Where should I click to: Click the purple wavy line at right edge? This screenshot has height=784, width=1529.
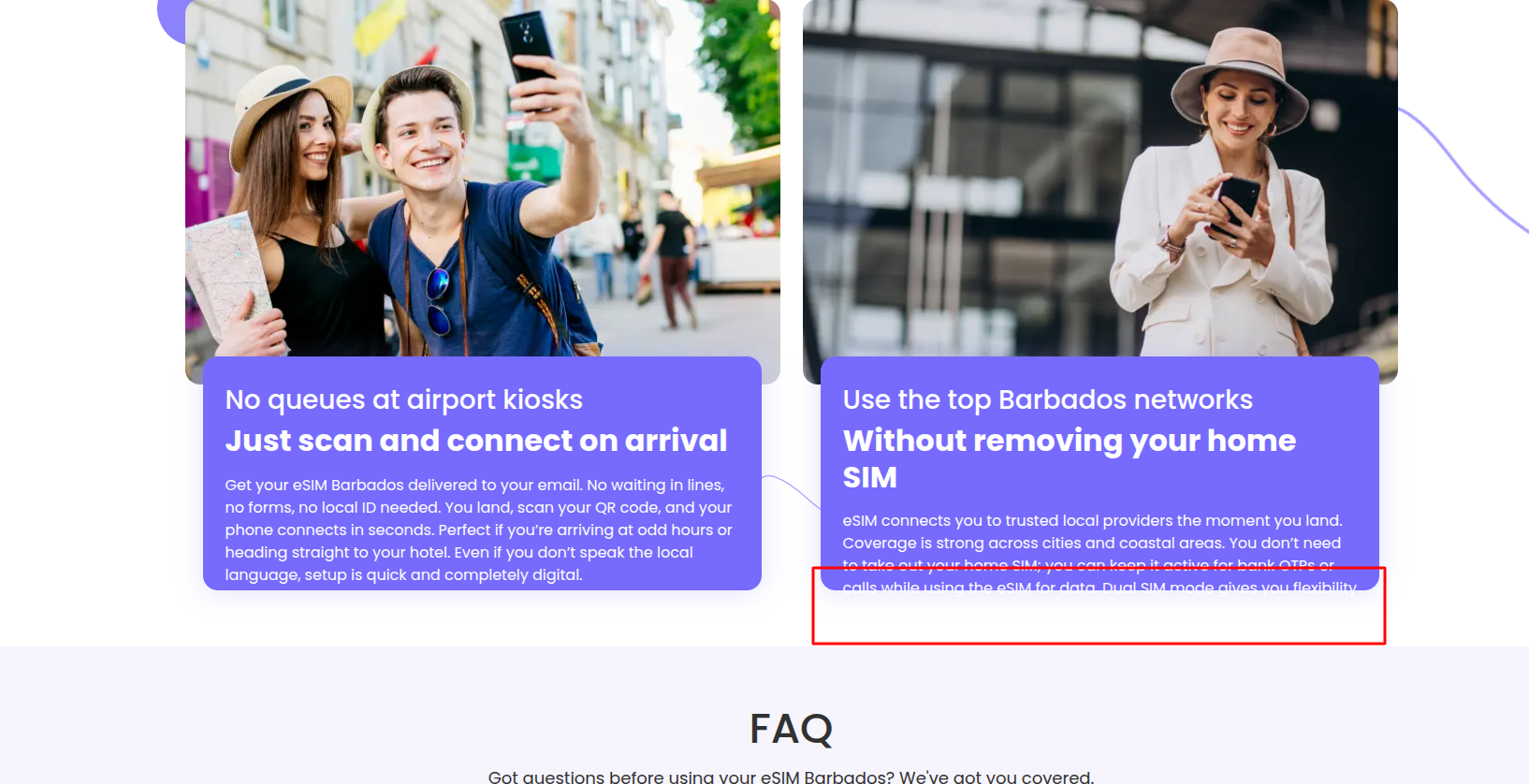1463,170
